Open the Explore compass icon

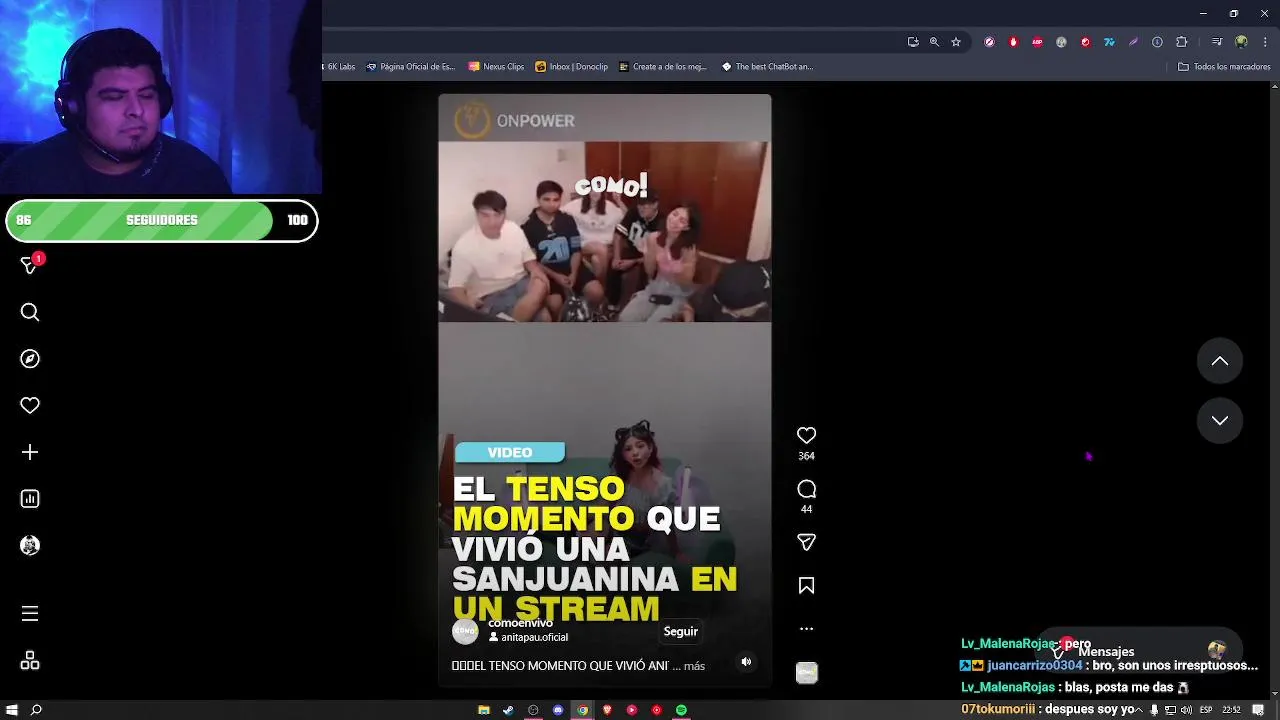pos(30,359)
